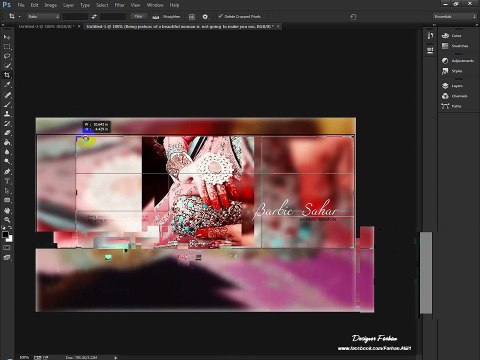Open the Window menu
The height and width of the screenshot is (360, 480).
click(x=155, y=5)
